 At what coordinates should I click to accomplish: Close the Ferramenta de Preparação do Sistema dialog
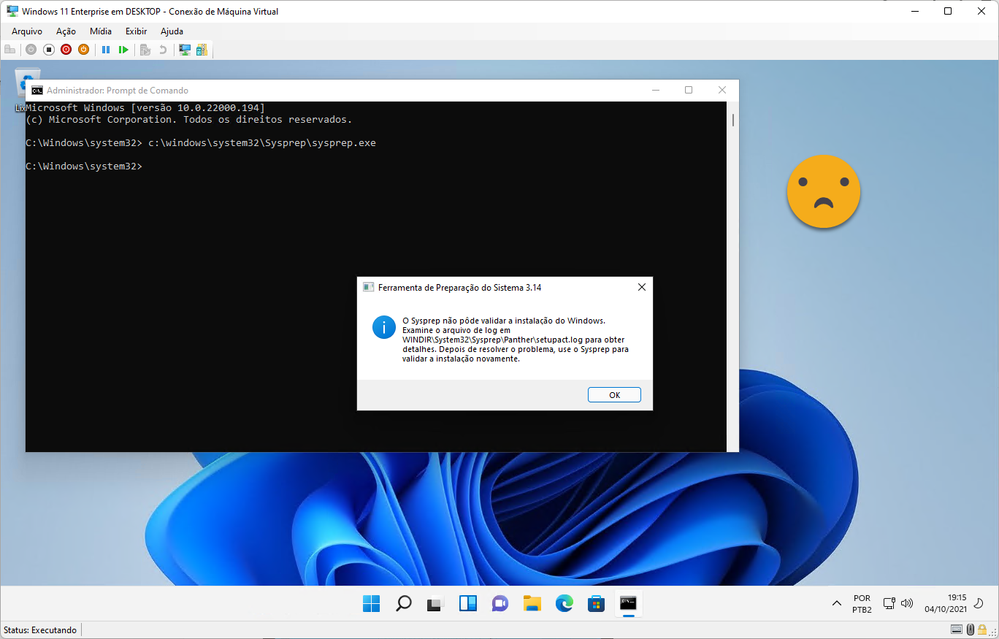(x=642, y=287)
